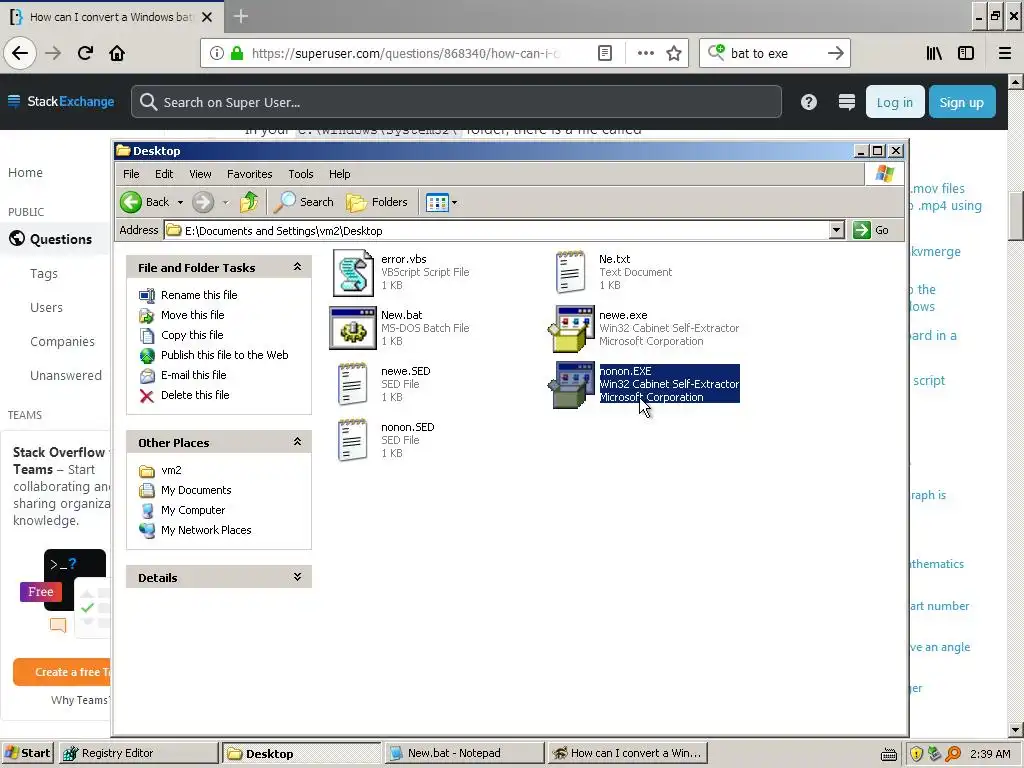Click Rename this file task link

[x=199, y=295]
